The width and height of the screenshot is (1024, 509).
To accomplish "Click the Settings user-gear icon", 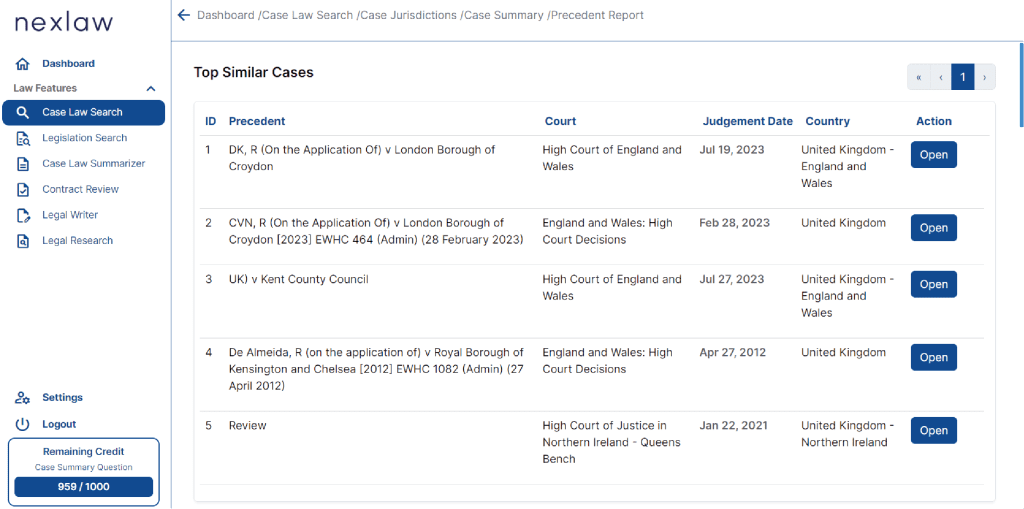I will point(23,398).
